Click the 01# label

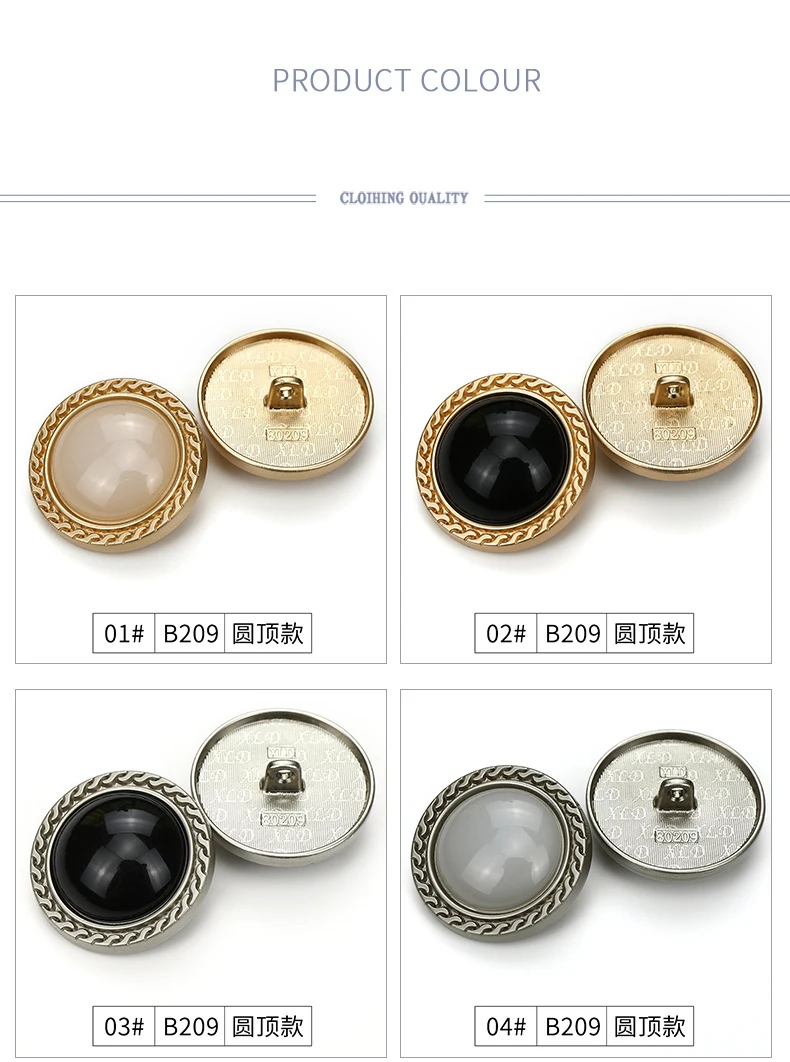(124, 634)
